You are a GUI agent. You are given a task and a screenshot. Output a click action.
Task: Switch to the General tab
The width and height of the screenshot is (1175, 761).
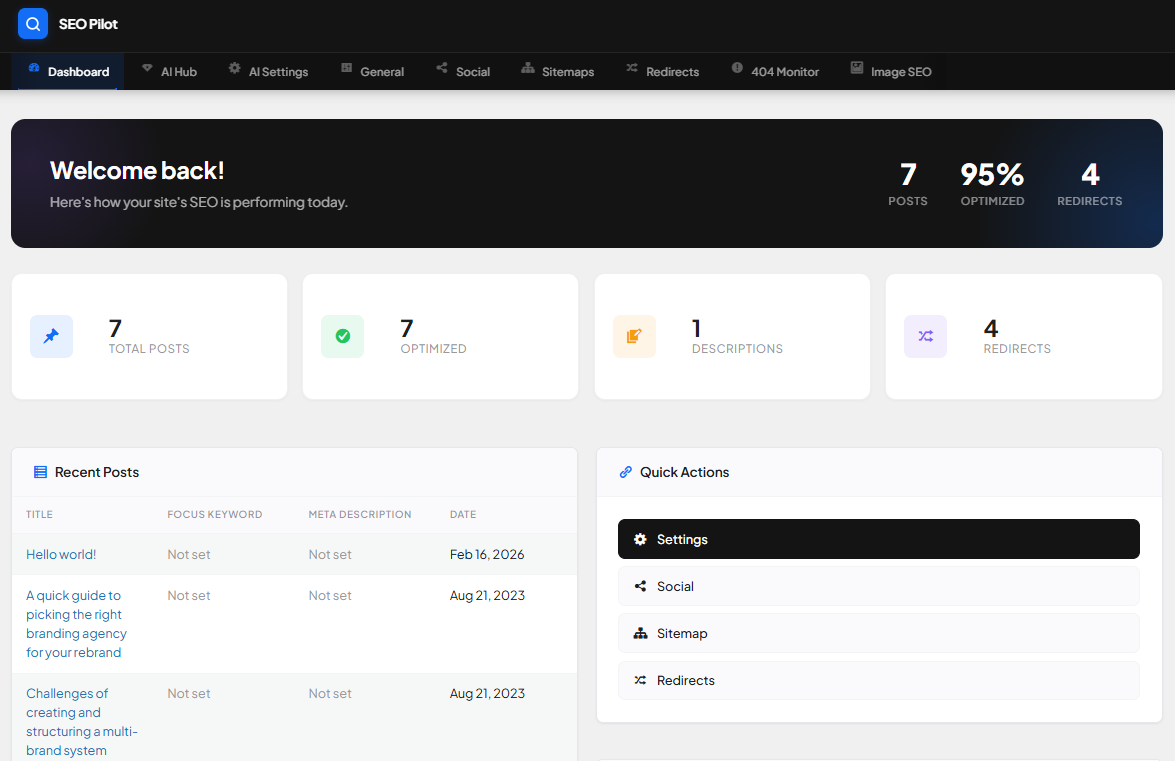point(372,71)
